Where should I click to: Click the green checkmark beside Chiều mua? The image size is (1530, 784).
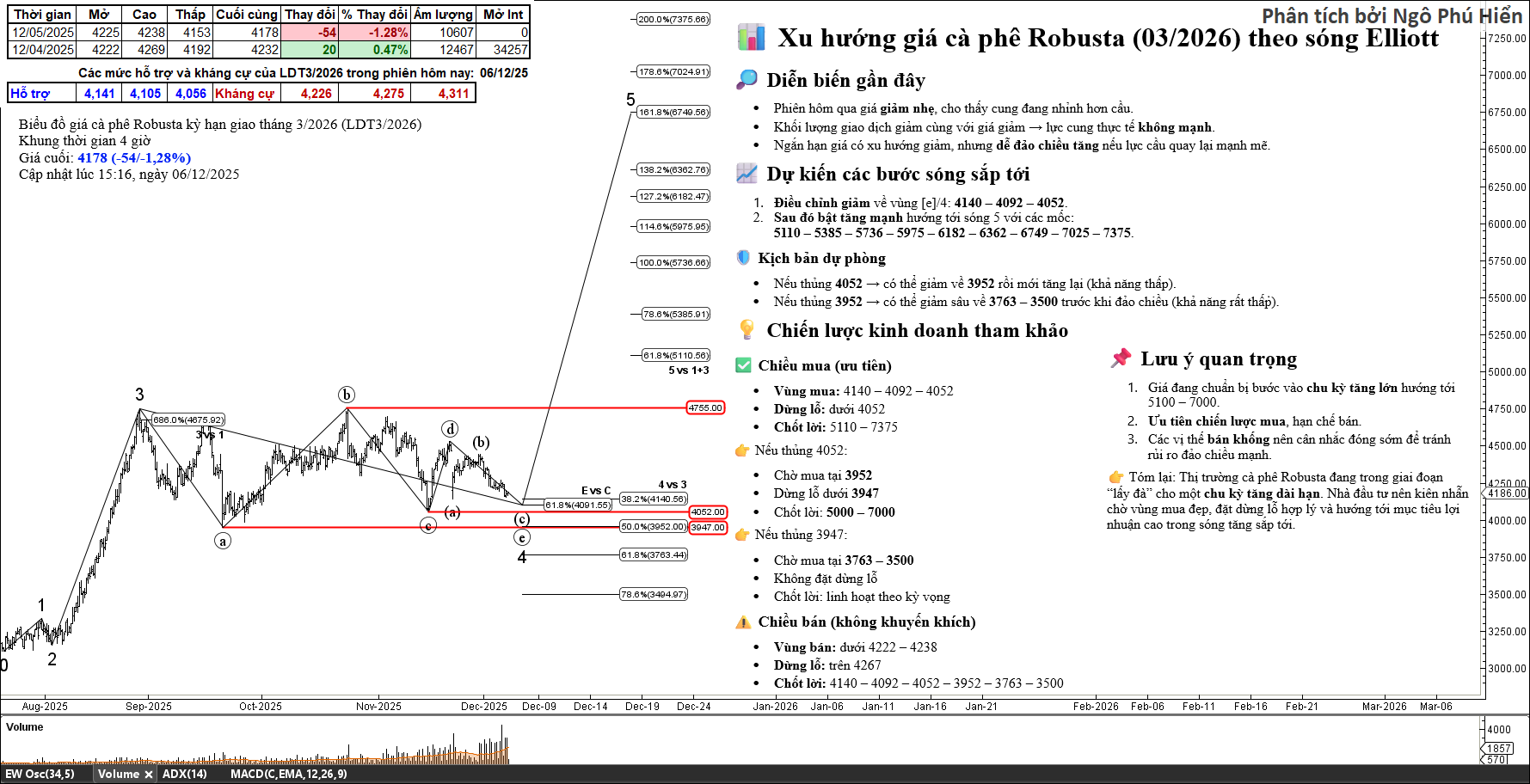[743, 365]
